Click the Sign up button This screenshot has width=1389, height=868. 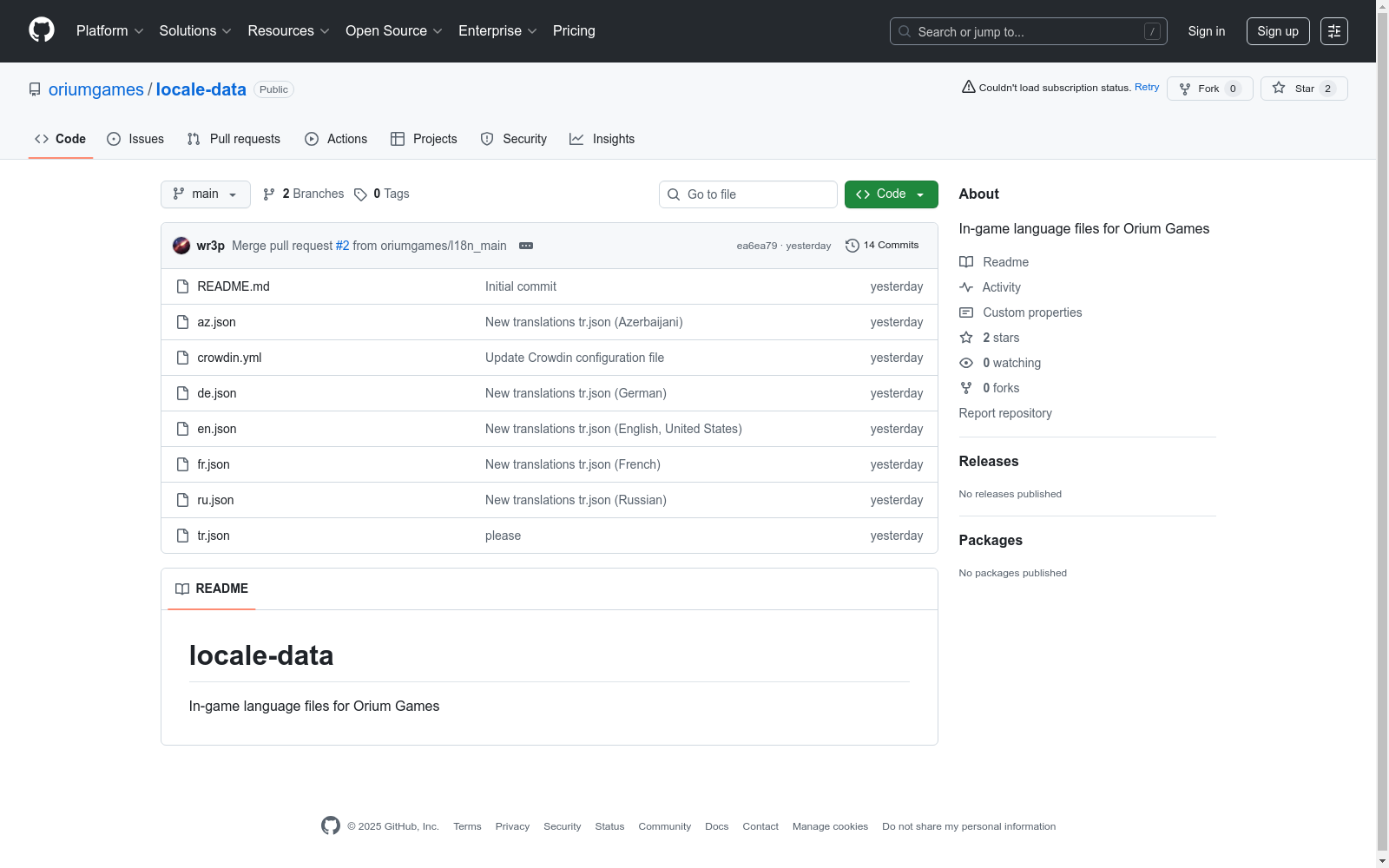click(1278, 31)
